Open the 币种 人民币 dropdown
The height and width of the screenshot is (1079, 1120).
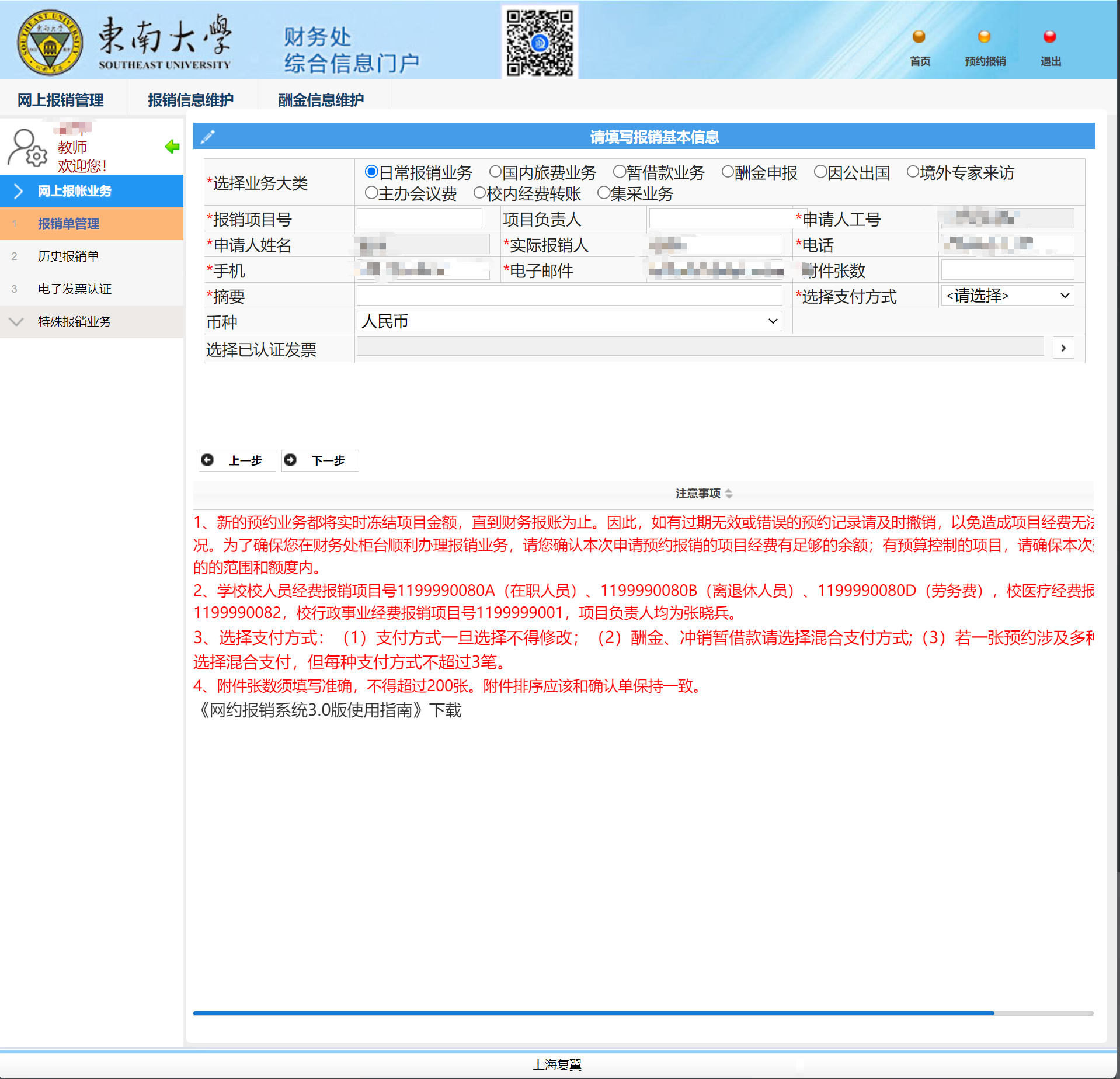click(x=569, y=321)
